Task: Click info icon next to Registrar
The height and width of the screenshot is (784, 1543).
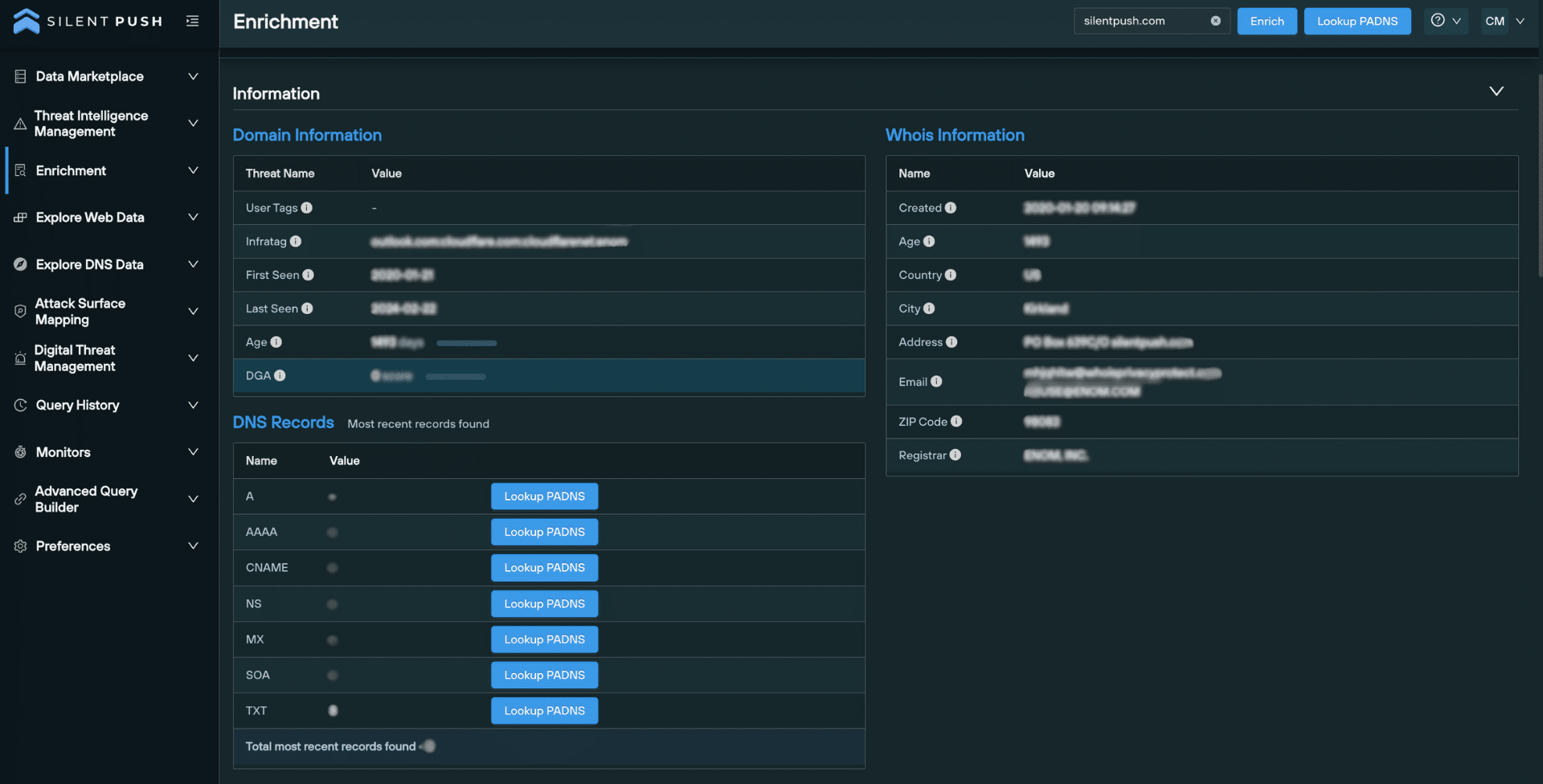Action: [955, 455]
